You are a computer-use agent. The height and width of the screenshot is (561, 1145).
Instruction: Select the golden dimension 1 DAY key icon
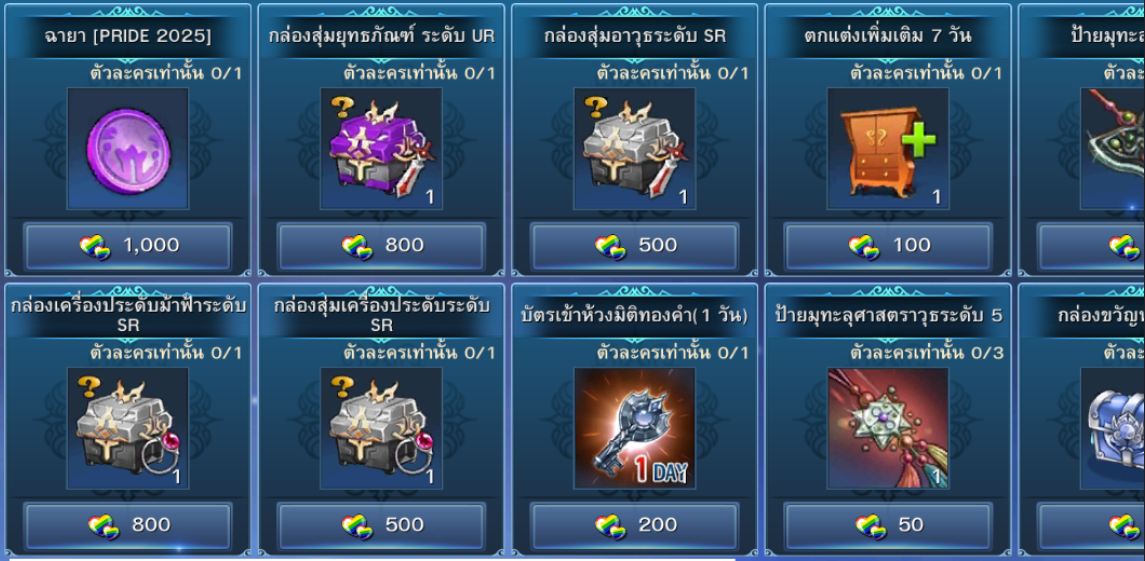pyautogui.click(x=635, y=428)
